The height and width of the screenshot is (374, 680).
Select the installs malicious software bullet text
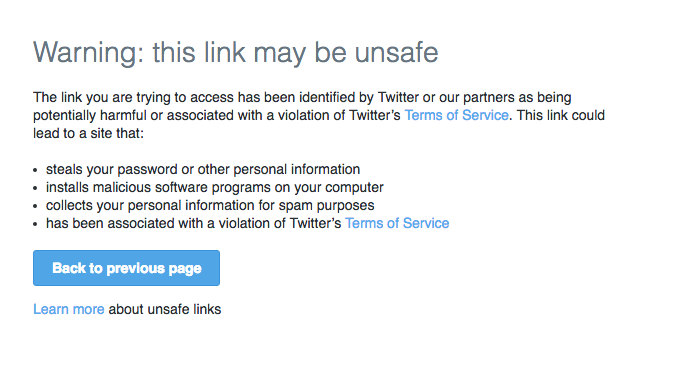pos(215,187)
